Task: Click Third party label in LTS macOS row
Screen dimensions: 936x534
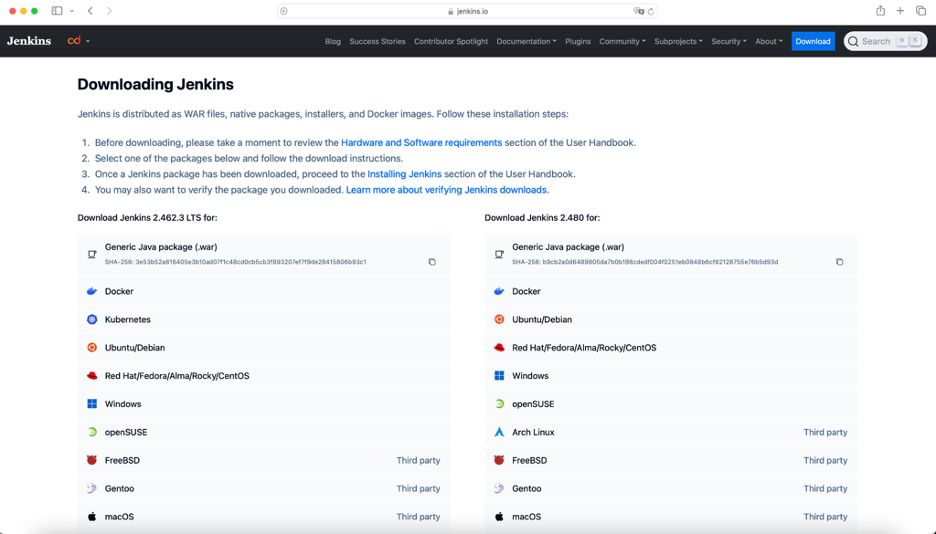Action: tap(418, 517)
